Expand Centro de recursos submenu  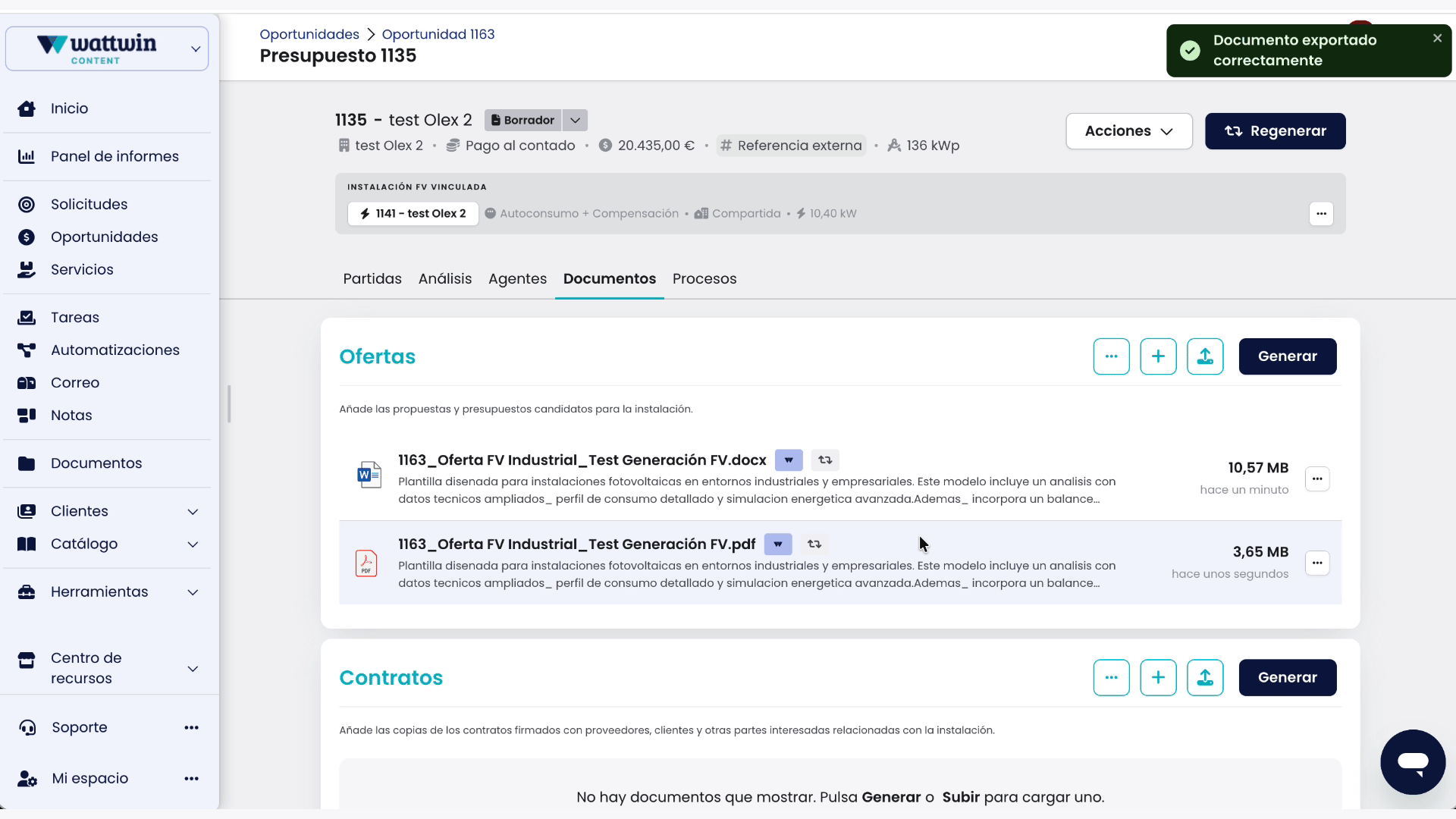pyautogui.click(x=193, y=668)
